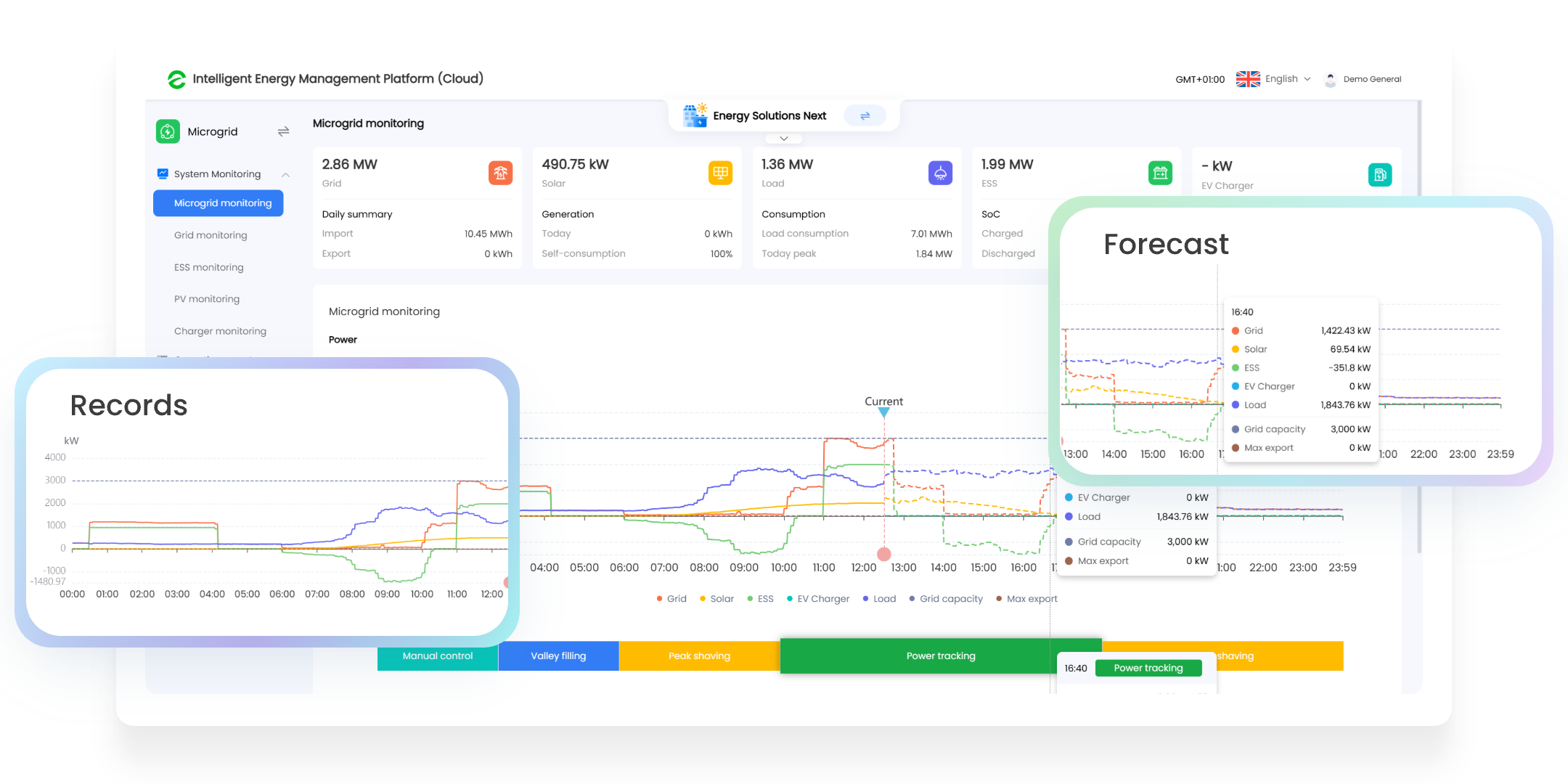Collapse the System Monitoring section
1568x784 pixels.
[x=286, y=174]
